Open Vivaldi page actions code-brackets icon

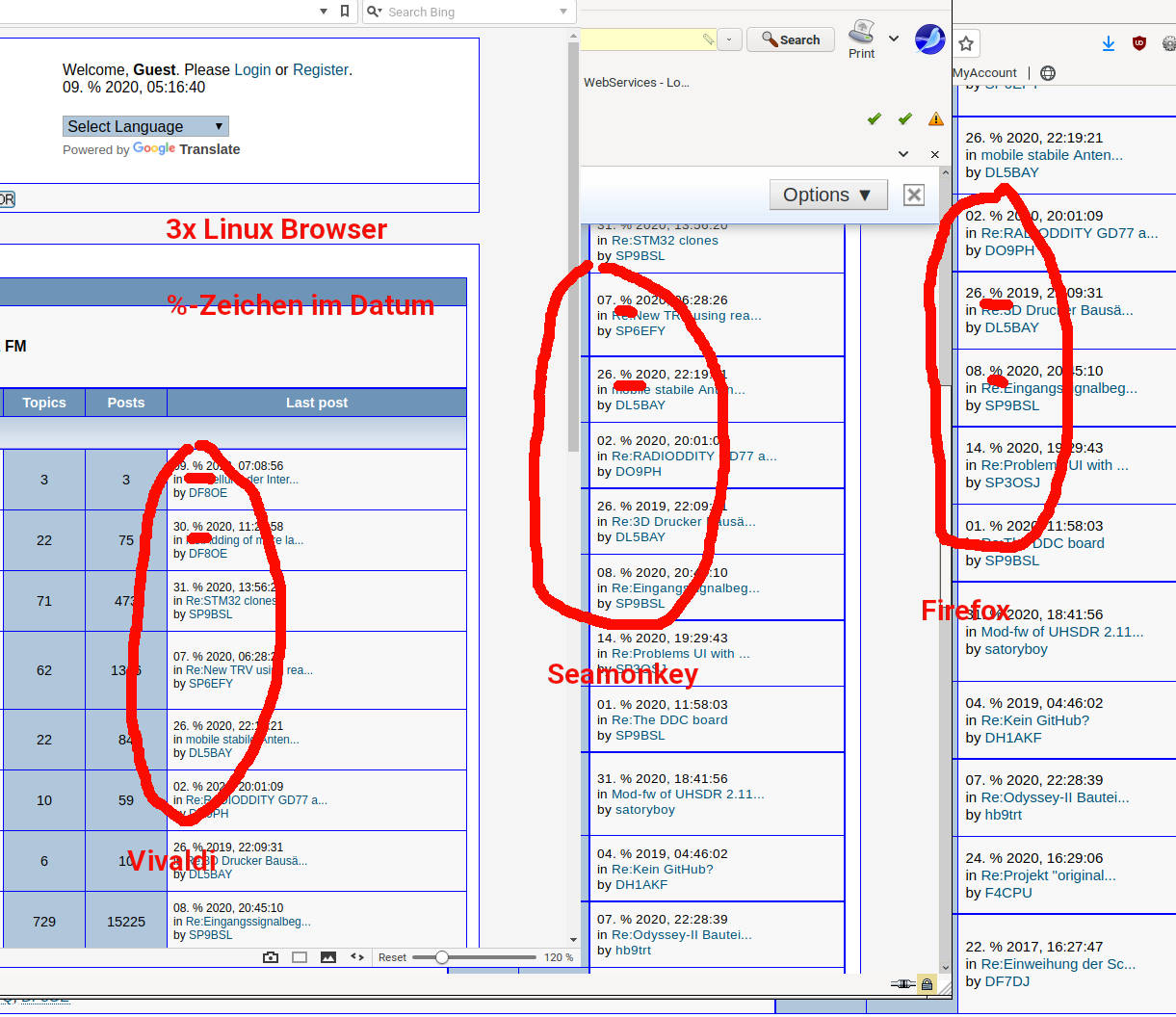(x=357, y=957)
